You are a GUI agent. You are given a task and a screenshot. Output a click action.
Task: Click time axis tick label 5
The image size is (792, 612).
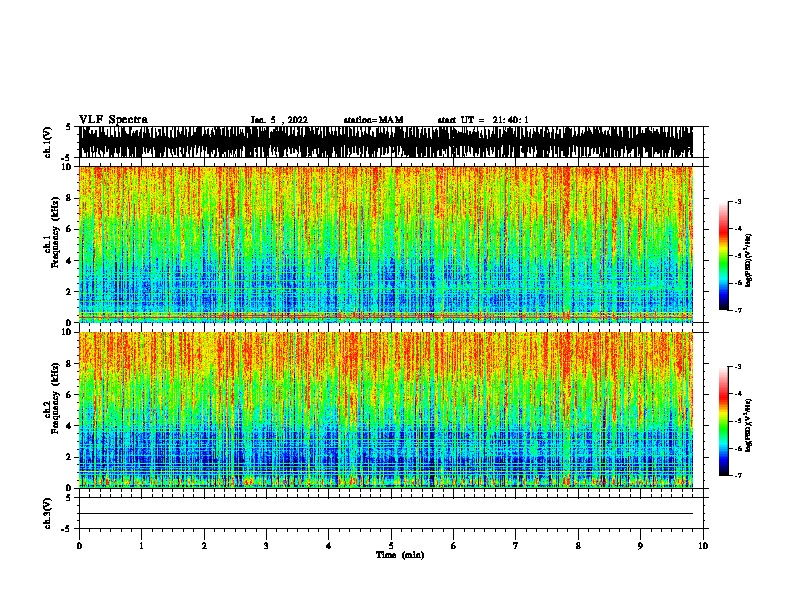click(391, 546)
